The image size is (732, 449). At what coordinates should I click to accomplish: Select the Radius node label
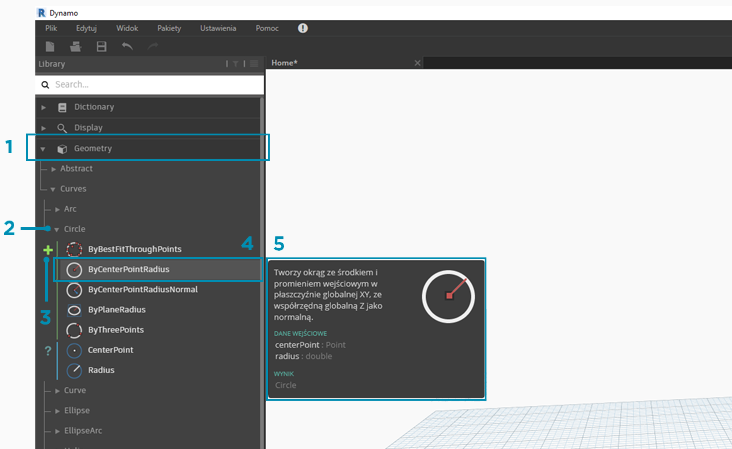101,370
